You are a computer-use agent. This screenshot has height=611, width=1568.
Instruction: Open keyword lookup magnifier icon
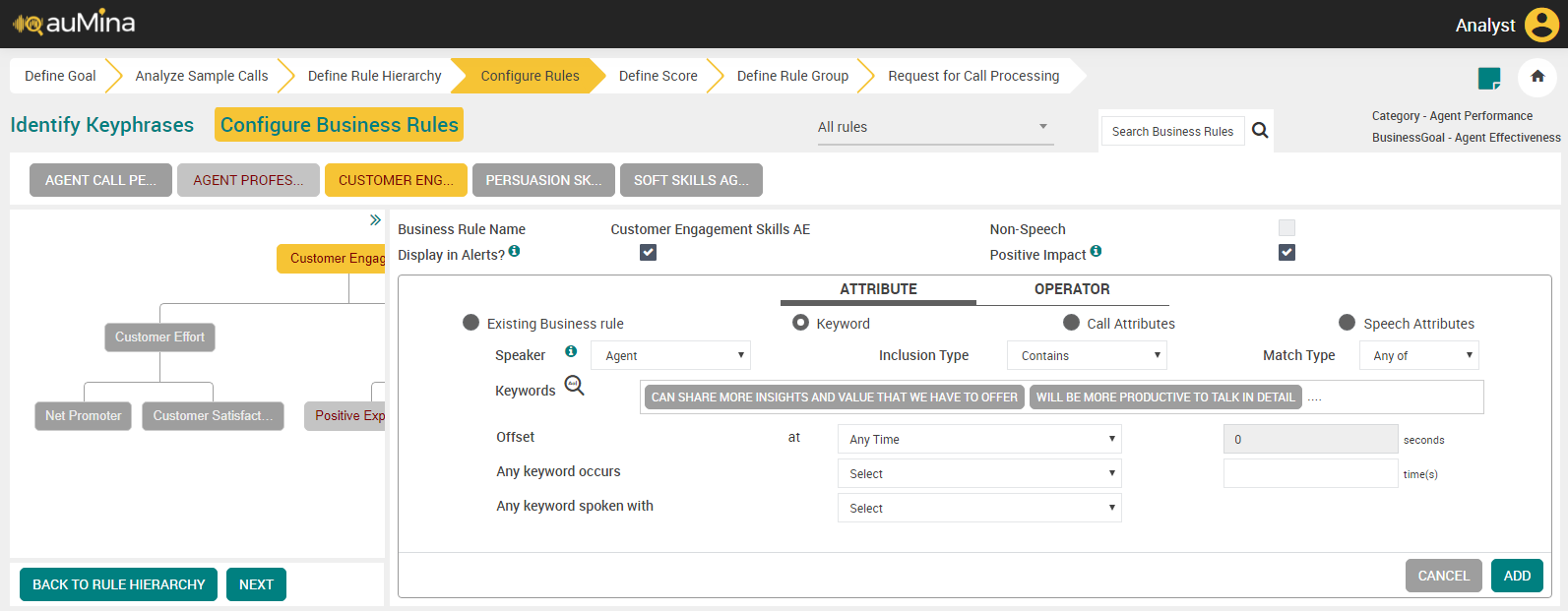574,386
